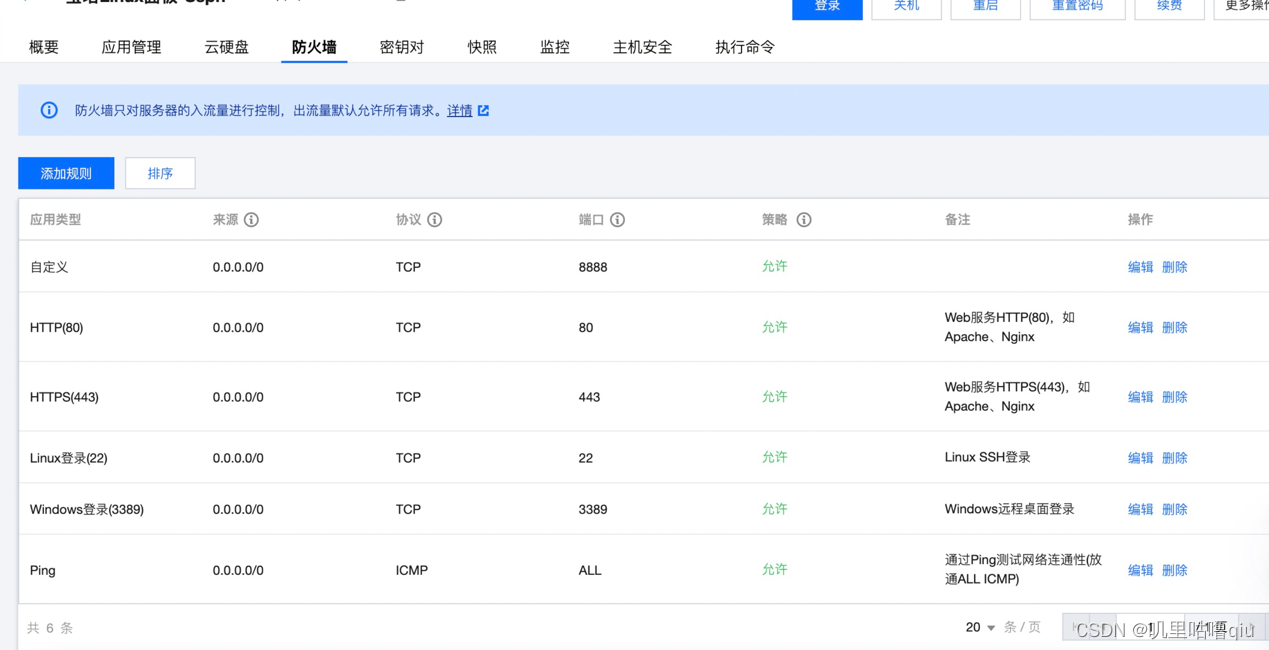The width and height of the screenshot is (1269, 650).
Task: Click the 共 6 条 total count text
Action: pos(50,628)
